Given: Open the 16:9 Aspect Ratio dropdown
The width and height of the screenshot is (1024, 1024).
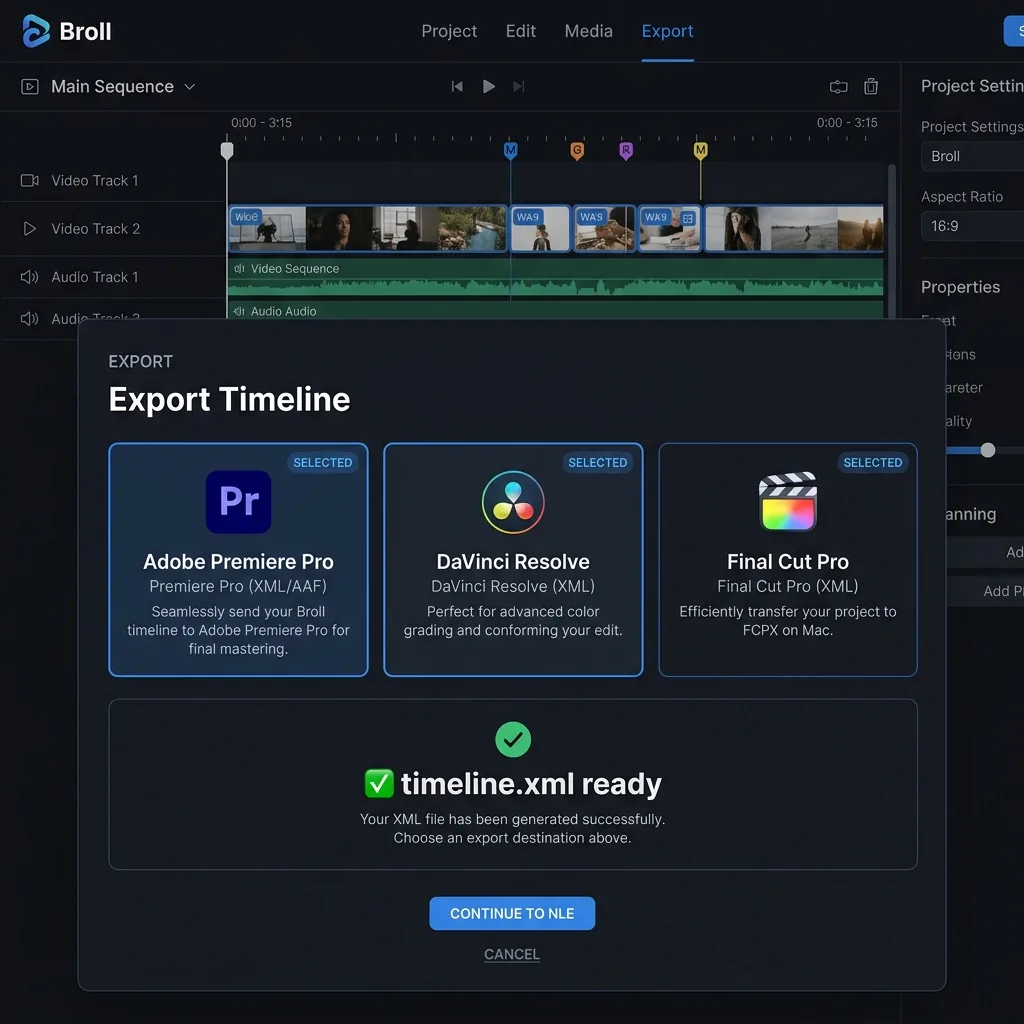Looking at the screenshot, I should pyautogui.click(x=972, y=226).
